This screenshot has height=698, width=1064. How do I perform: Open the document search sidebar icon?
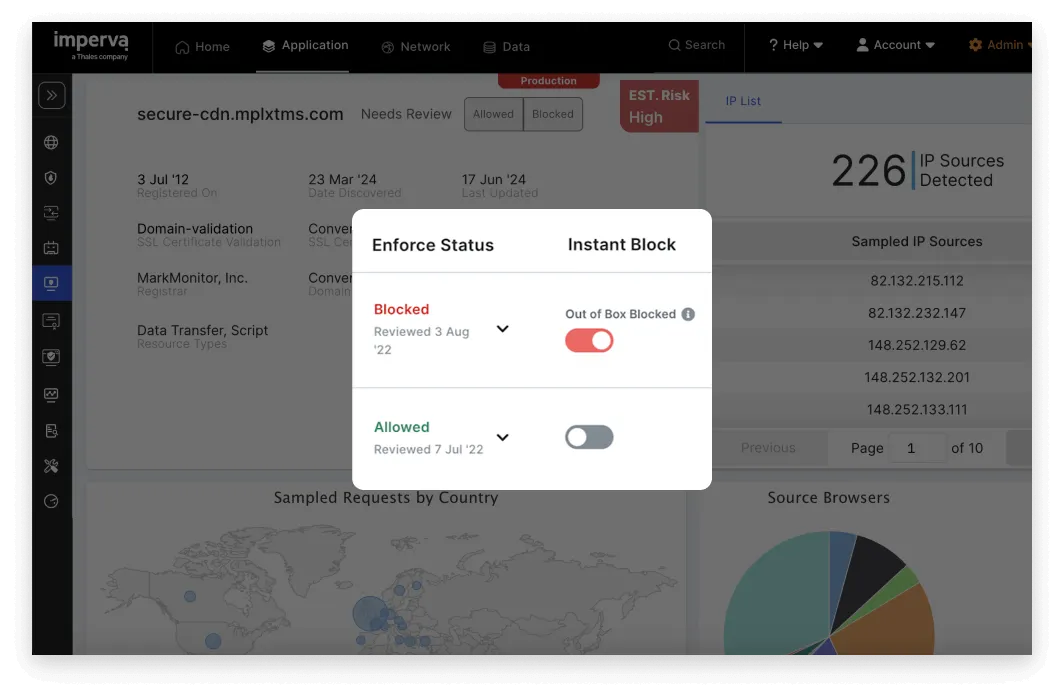(51, 431)
